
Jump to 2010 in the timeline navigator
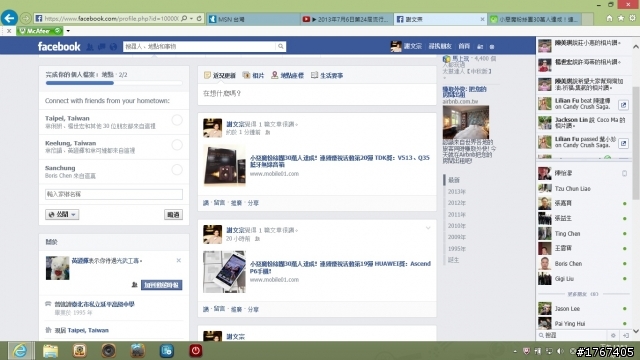pos(457,226)
